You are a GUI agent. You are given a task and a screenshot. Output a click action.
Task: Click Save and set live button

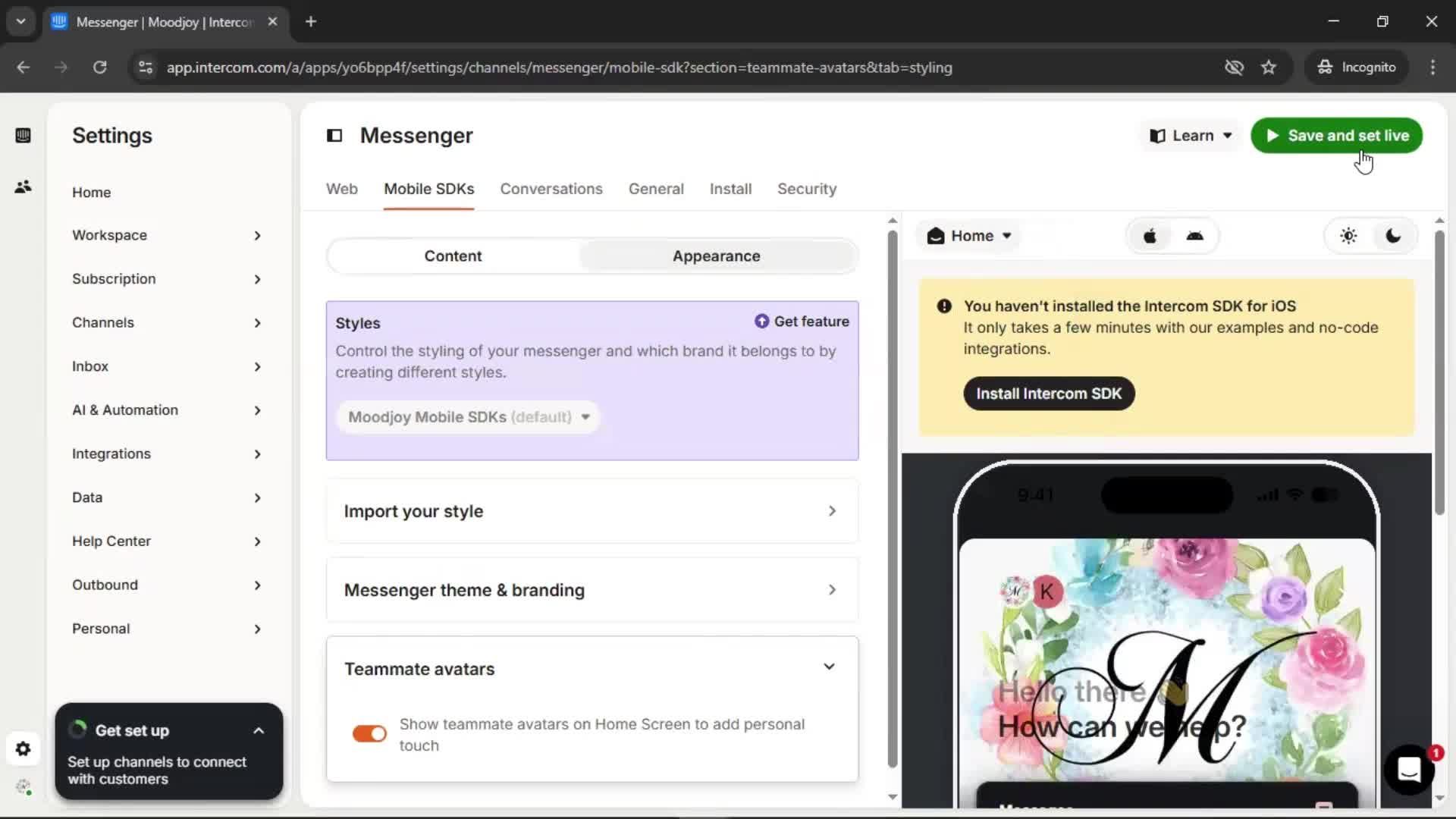[x=1336, y=136]
